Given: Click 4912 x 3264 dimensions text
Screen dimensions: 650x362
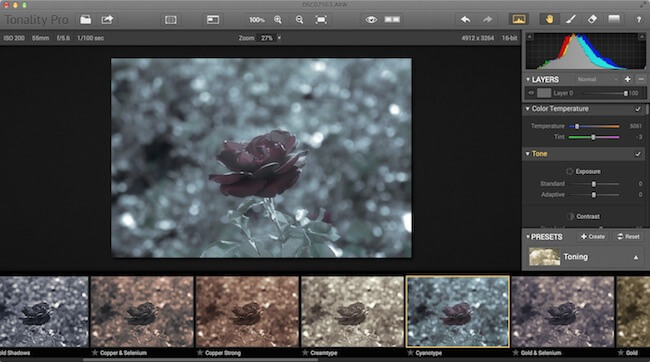Looking at the screenshot, I should click(x=478, y=38).
